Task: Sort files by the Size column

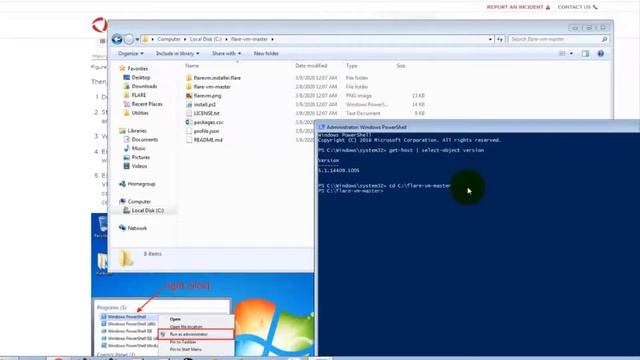Action: 401,66
